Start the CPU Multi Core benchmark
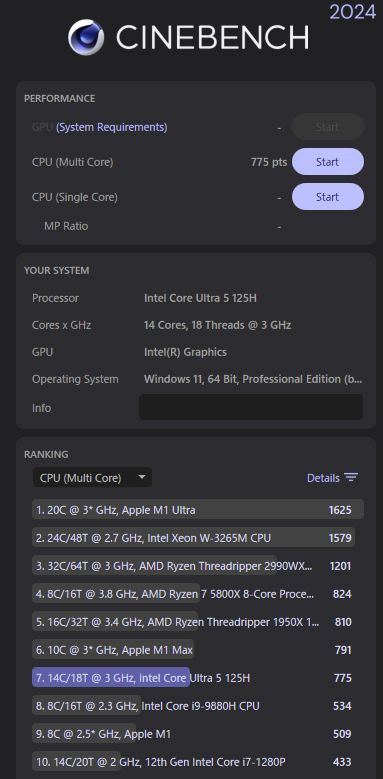This screenshot has width=383, height=779. tap(327, 162)
